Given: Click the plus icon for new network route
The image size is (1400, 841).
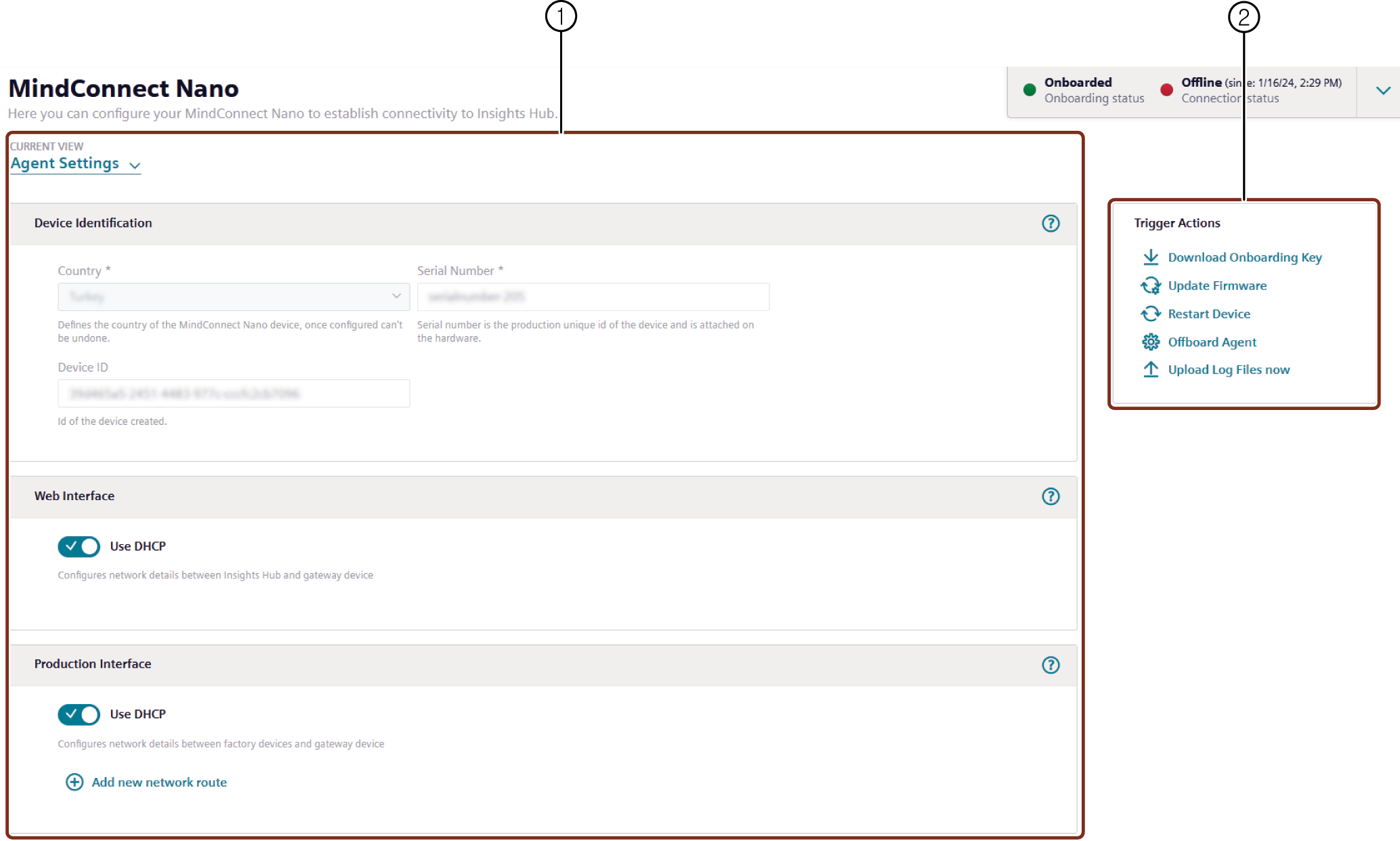Looking at the screenshot, I should [75, 782].
